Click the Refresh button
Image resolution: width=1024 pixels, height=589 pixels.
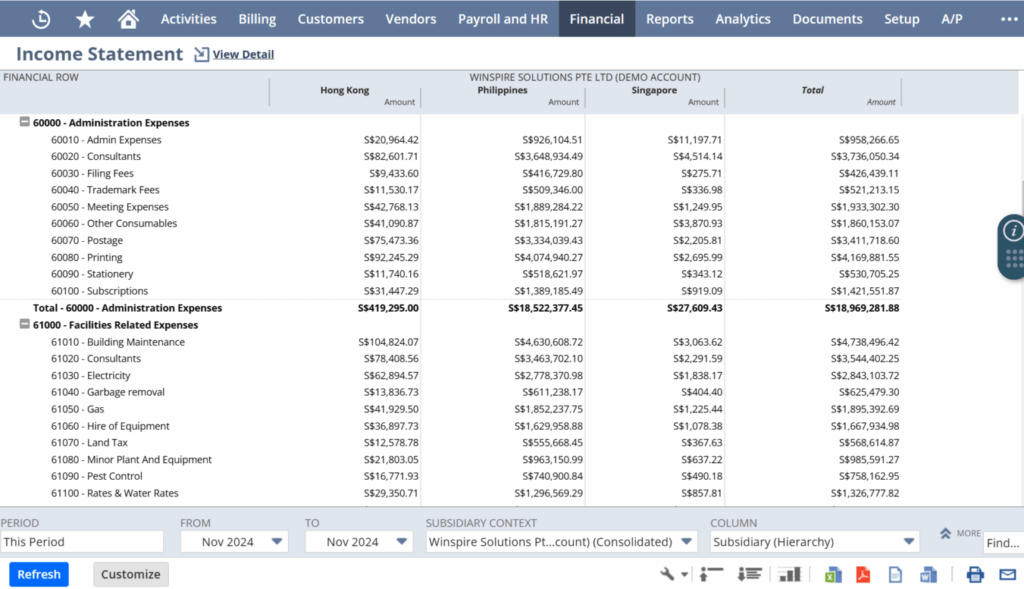39,574
